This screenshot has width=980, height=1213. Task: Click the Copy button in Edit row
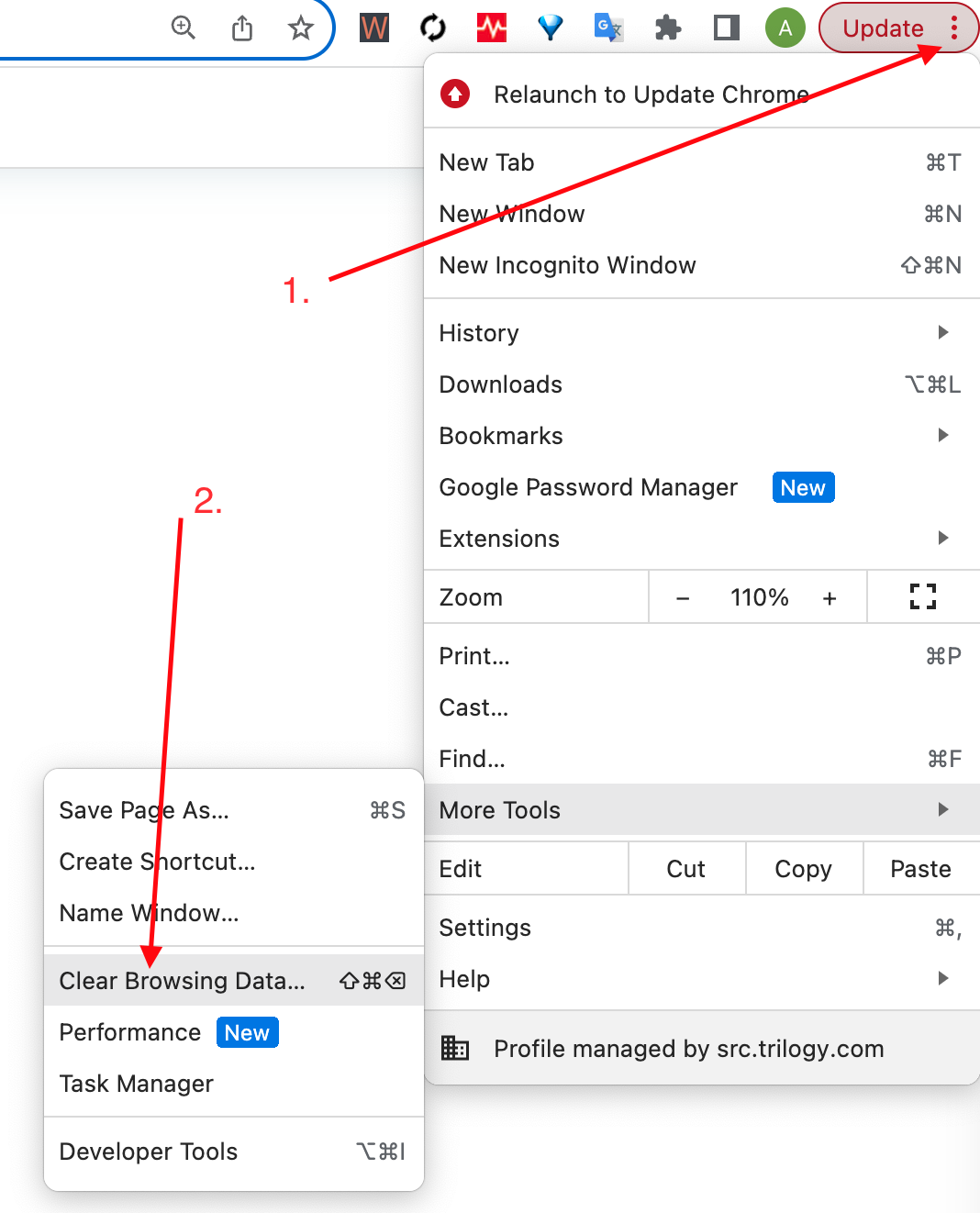pyautogui.click(x=804, y=869)
